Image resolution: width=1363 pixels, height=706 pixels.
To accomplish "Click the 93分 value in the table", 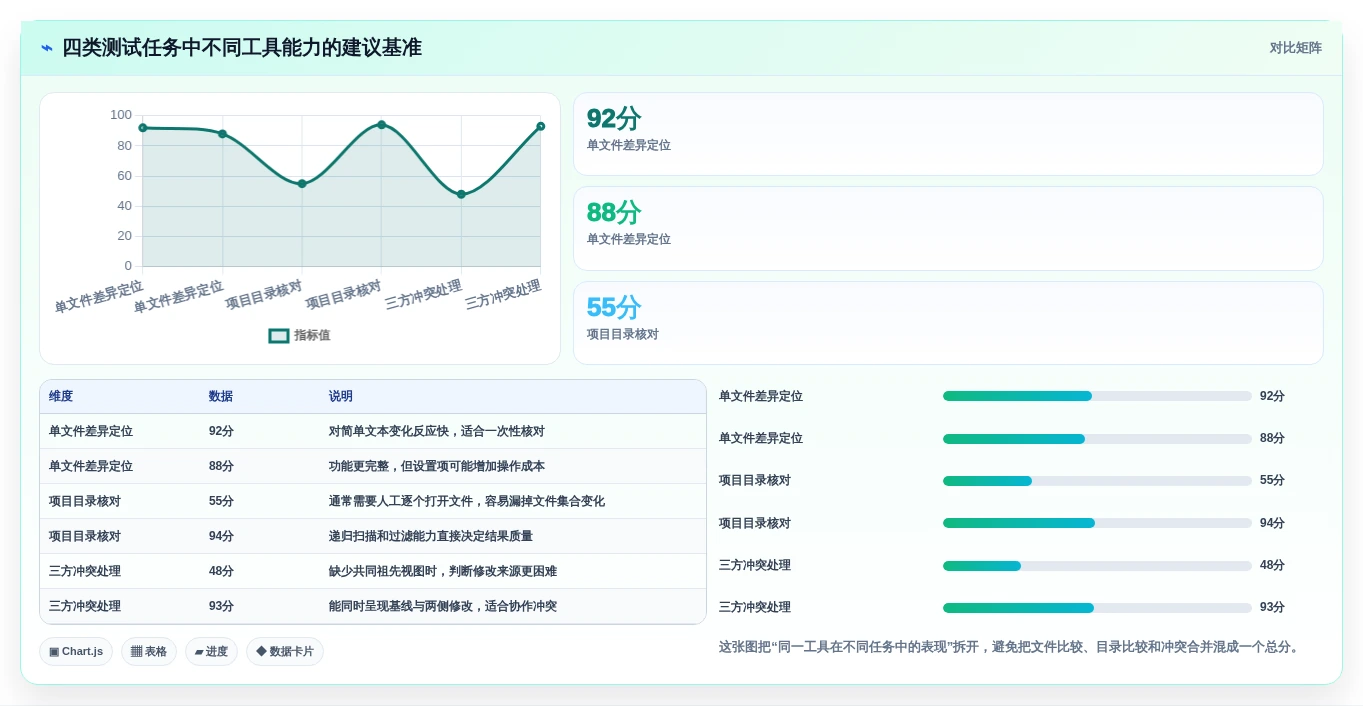I will [221, 607].
